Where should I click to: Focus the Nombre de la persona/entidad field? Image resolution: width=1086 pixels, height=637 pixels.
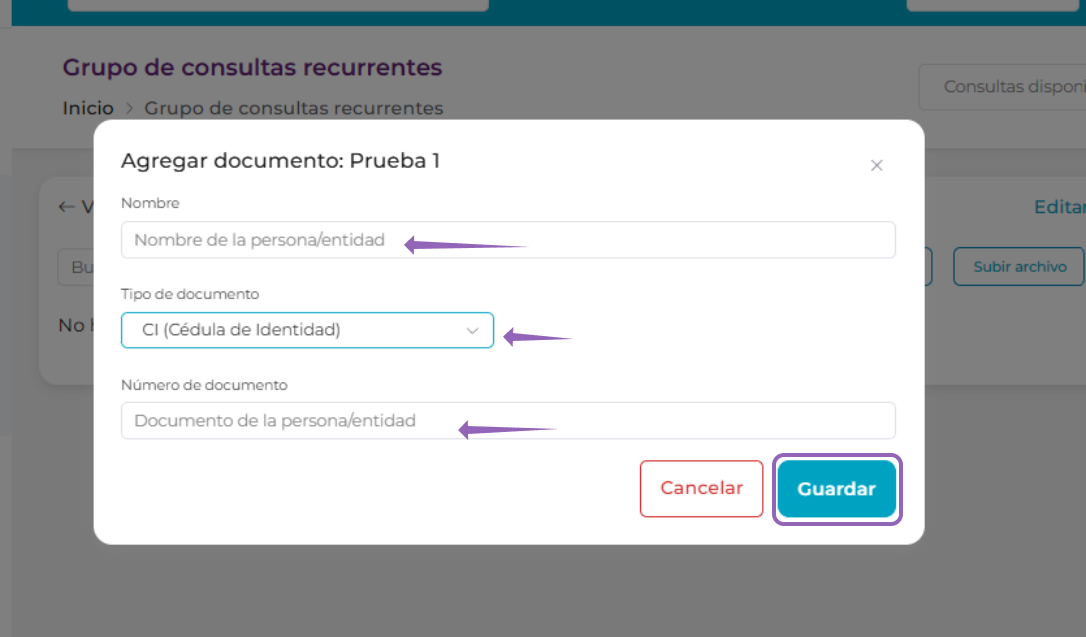(508, 240)
